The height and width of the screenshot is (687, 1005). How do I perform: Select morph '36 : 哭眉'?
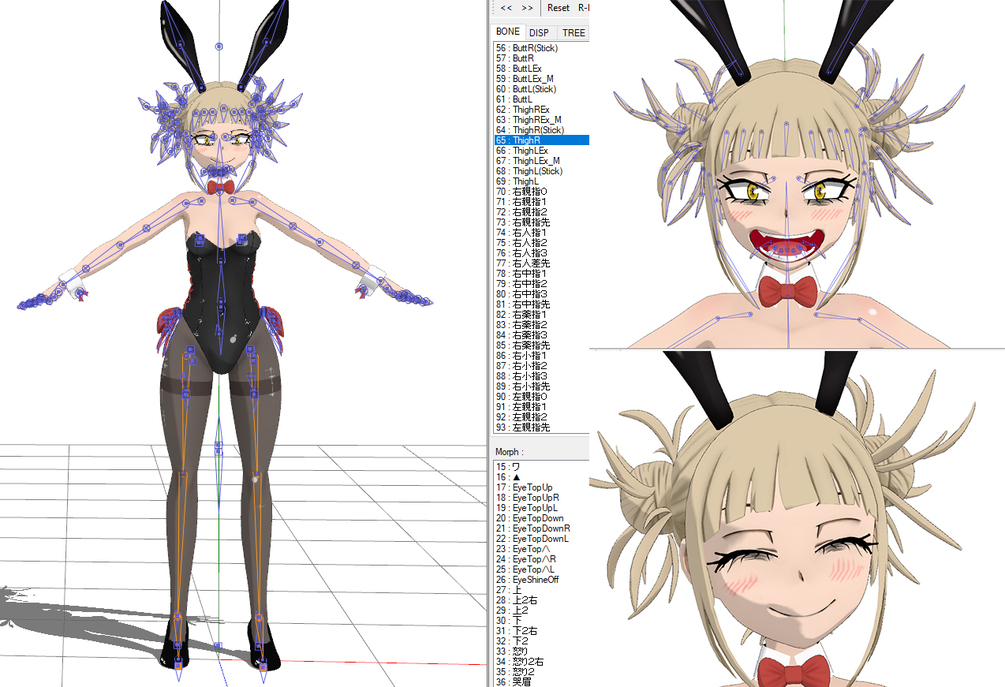tap(542, 682)
